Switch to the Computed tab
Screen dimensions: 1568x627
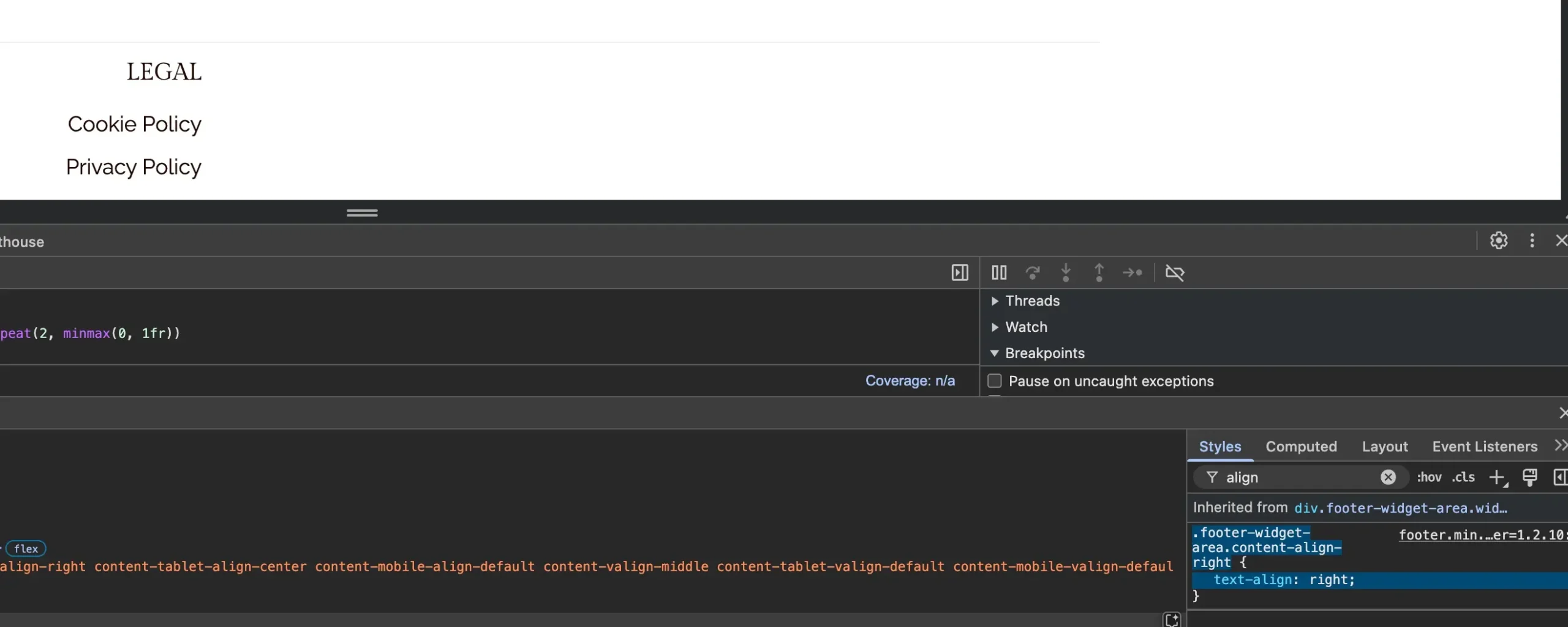coord(1301,446)
